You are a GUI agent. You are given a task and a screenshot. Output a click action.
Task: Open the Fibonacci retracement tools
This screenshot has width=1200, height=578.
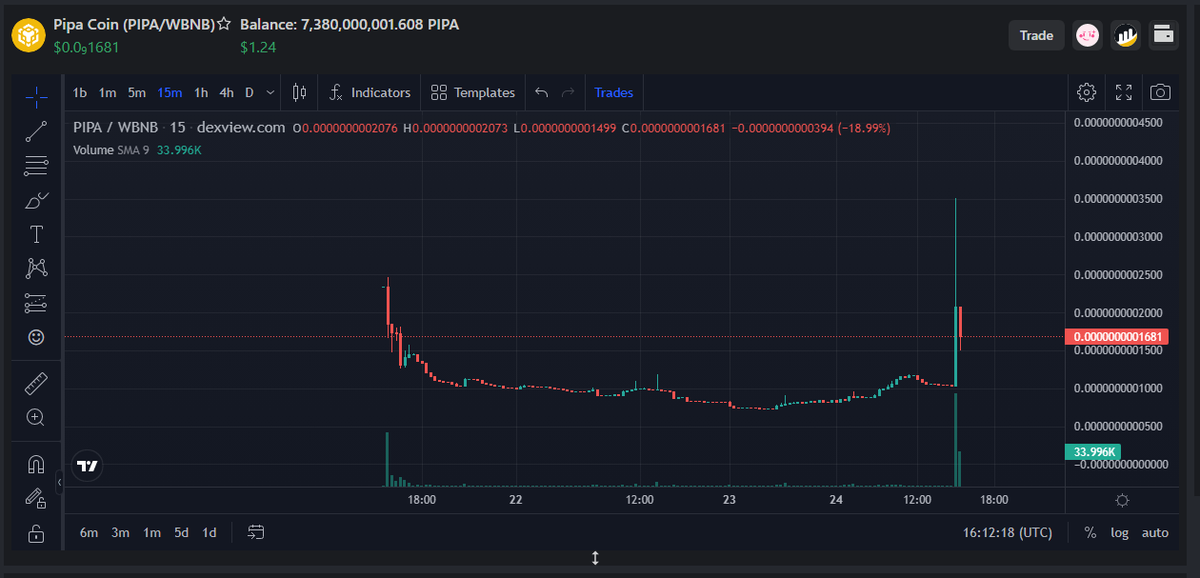pyautogui.click(x=36, y=165)
